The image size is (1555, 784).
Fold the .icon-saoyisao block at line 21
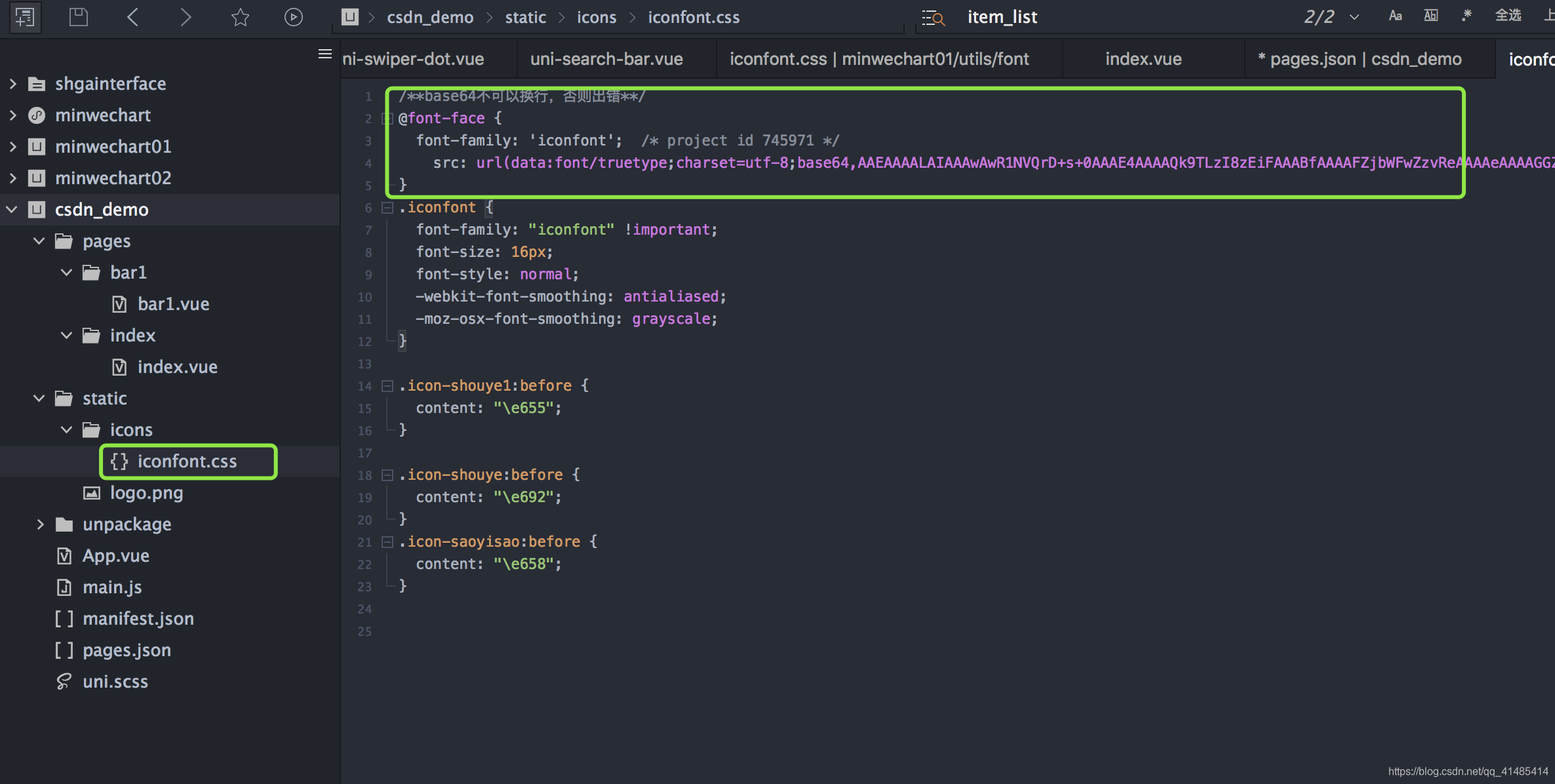click(387, 542)
